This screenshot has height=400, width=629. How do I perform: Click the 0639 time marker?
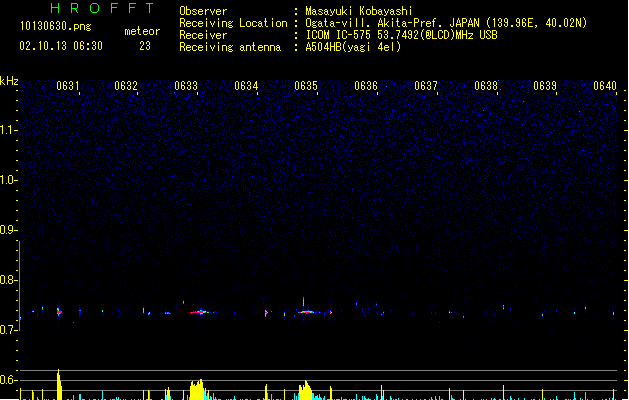click(545, 86)
